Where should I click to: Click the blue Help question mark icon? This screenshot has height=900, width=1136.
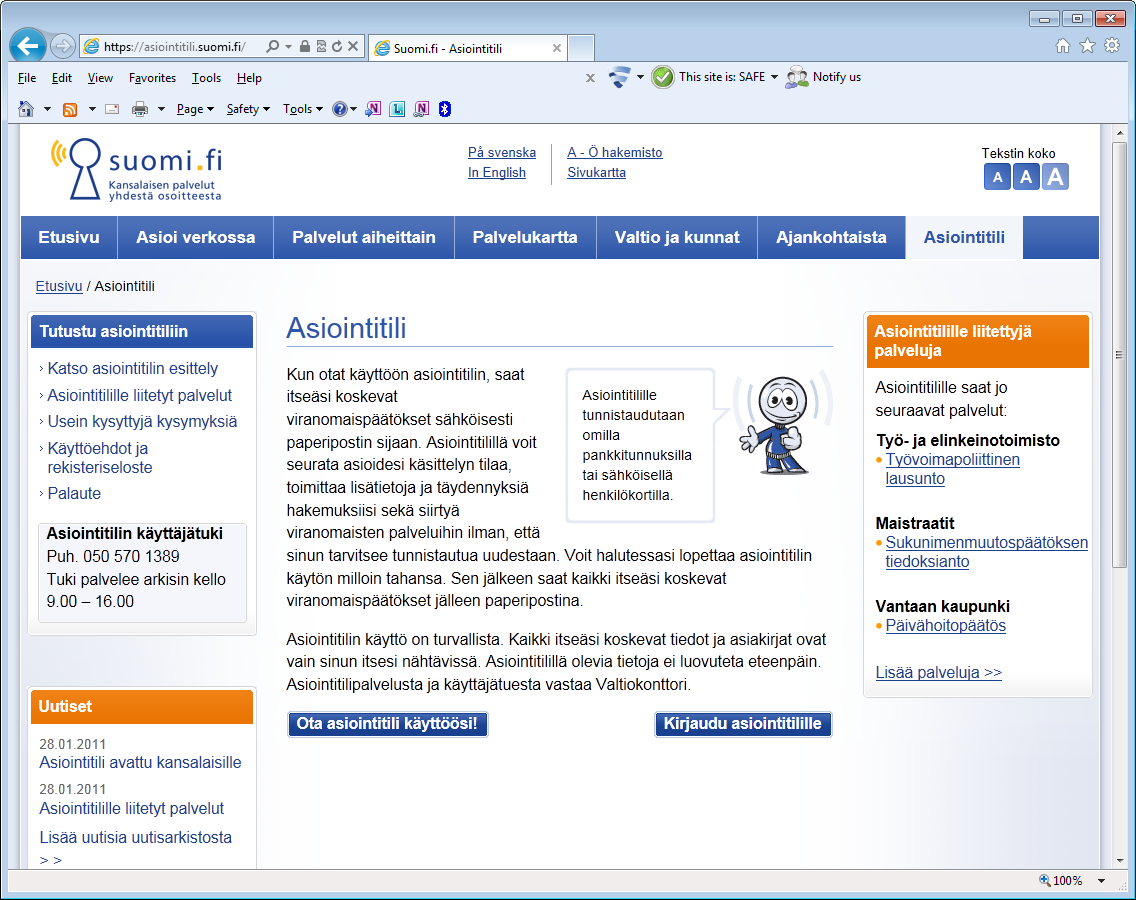339,109
